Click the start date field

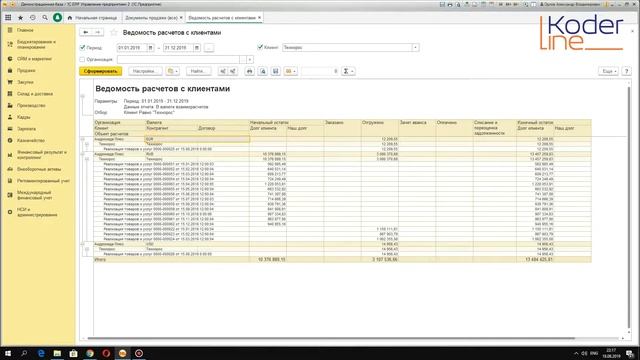click(x=132, y=48)
